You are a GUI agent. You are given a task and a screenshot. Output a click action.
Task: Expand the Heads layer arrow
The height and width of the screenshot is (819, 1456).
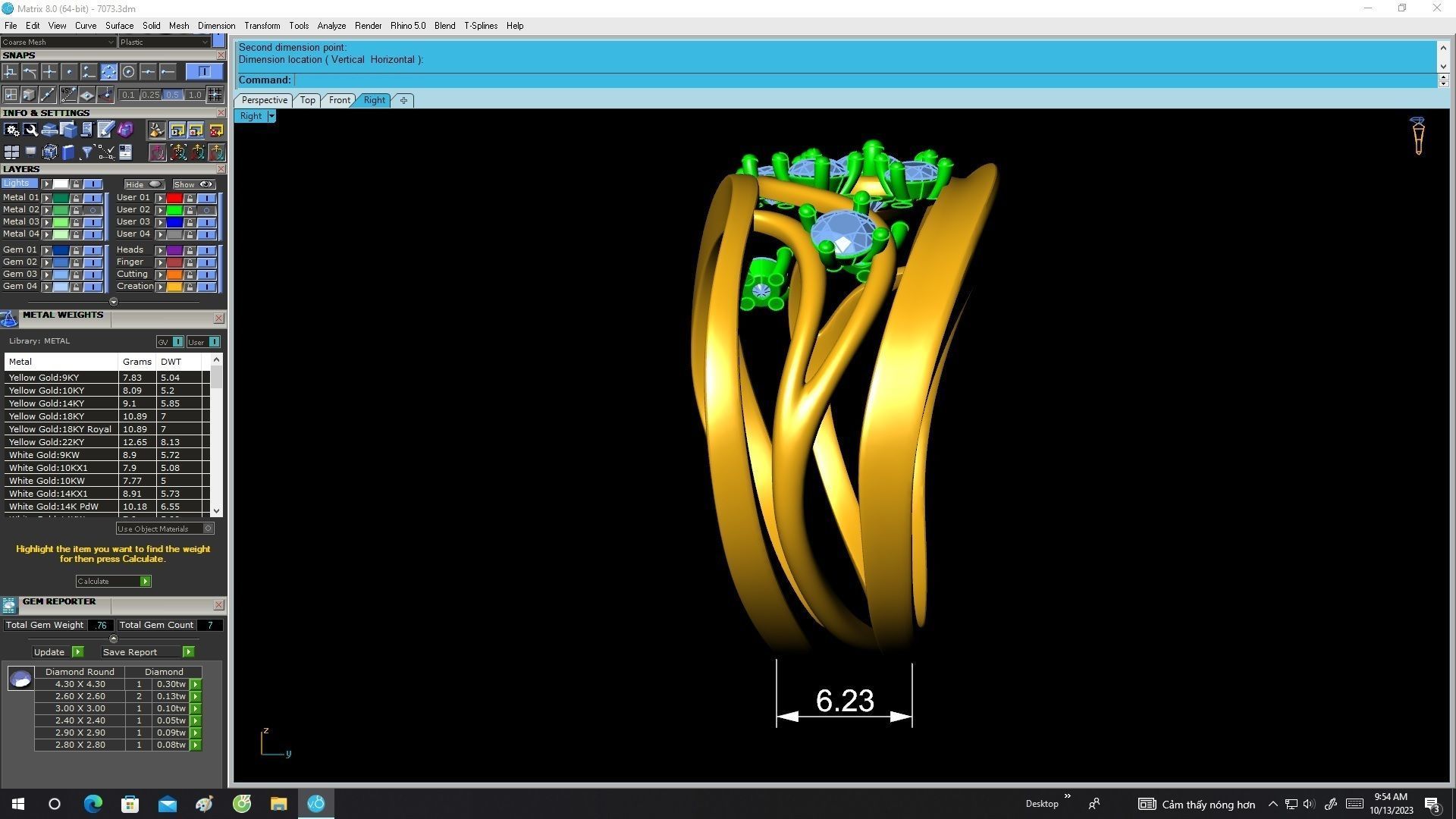(x=160, y=250)
